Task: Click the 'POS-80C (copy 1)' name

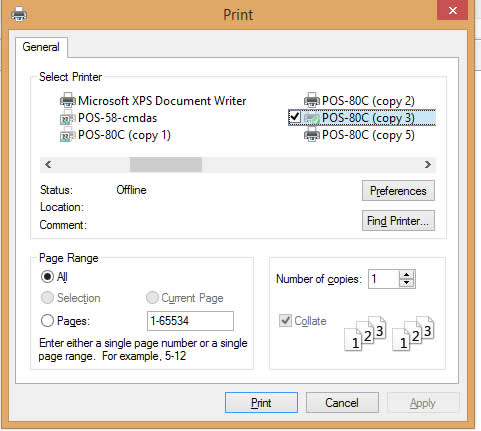Action: [124, 135]
